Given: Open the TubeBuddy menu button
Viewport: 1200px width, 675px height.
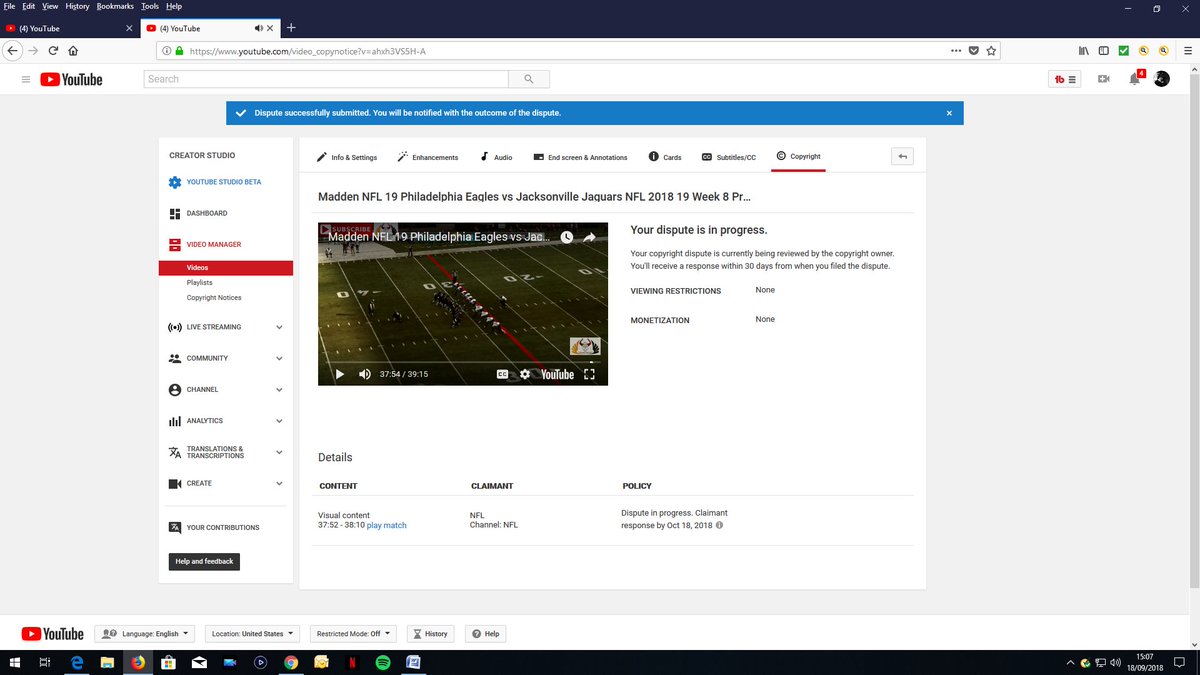Looking at the screenshot, I should (x=1065, y=79).
